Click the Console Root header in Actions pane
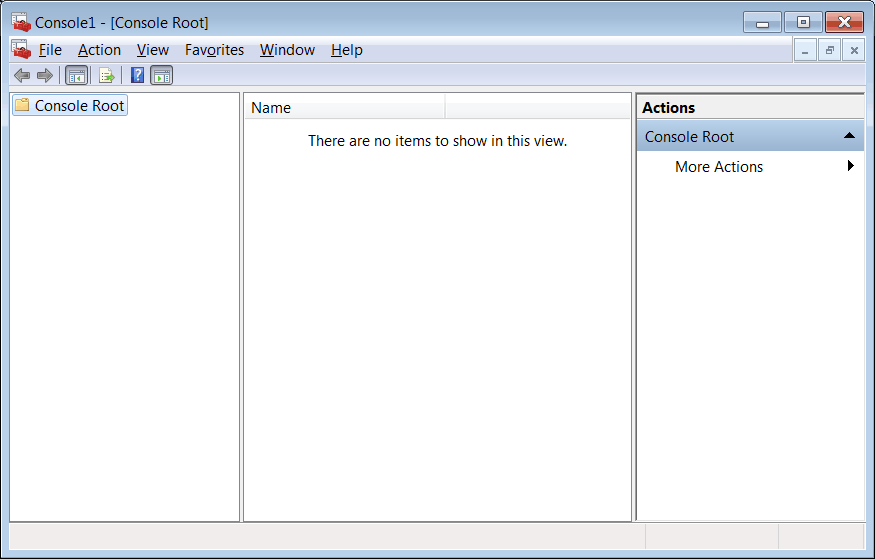 pos(750,136)
